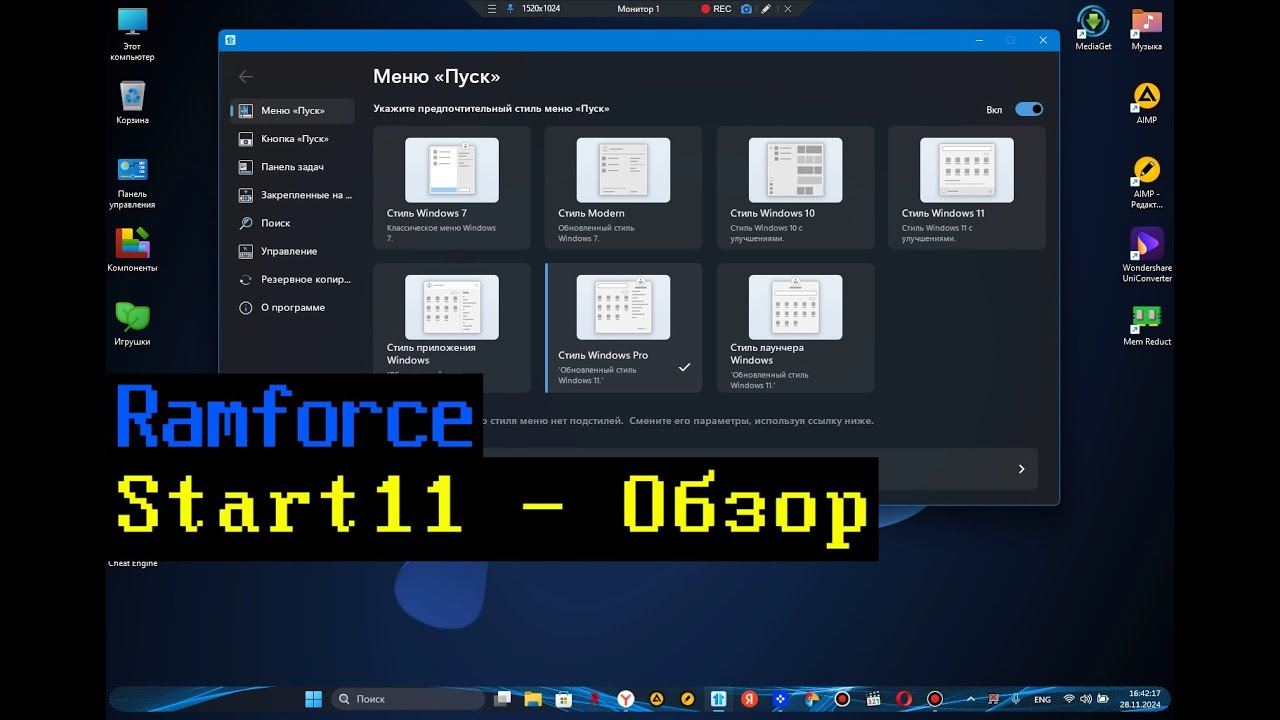Viewport: 1280px width, 720px height.
Task: Open Панель управления desktop icon
Action: pyautogui.click(x=132, y=182)
